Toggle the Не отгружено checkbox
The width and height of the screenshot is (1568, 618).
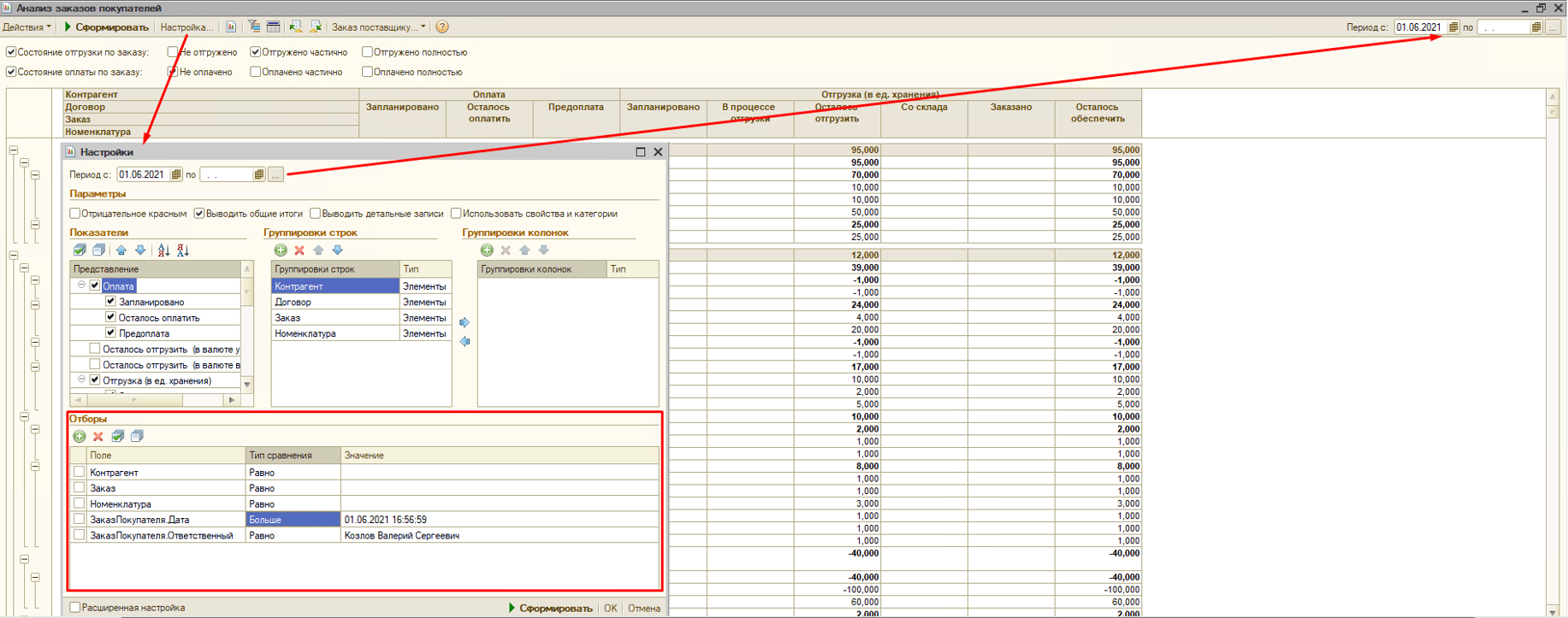coord(173,52)
